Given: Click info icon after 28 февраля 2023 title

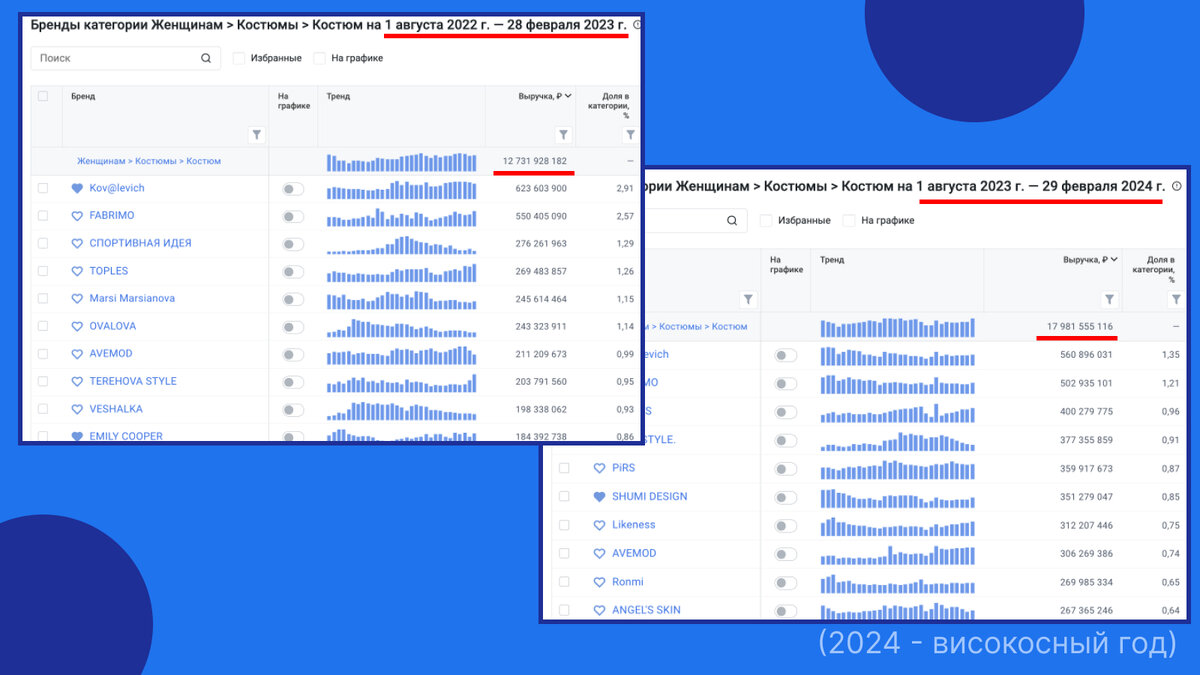Looking at the screenshot, I should pyautogui.click(x=638, y=24).
